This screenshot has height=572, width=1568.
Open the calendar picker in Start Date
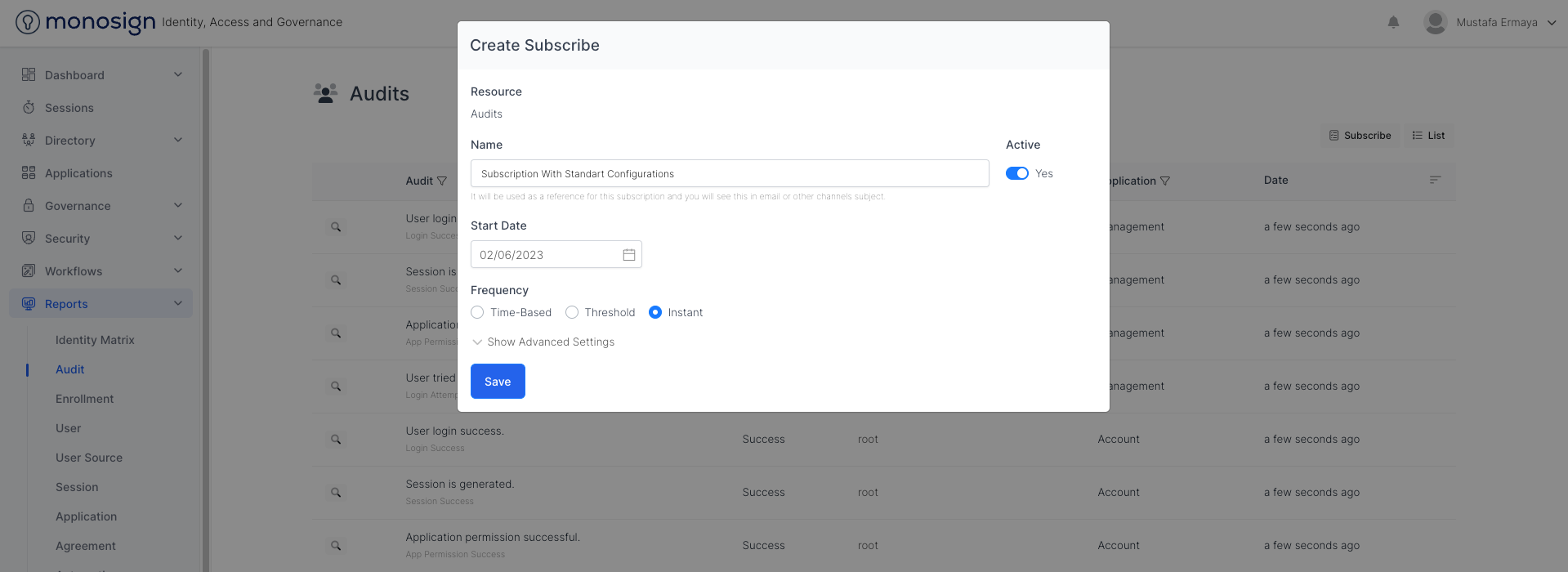628,255
